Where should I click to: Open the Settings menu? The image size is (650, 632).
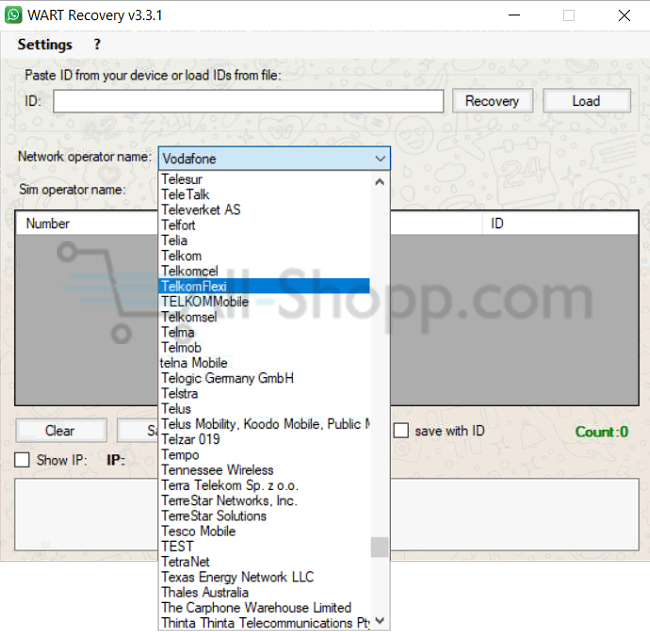coord(45,45)
